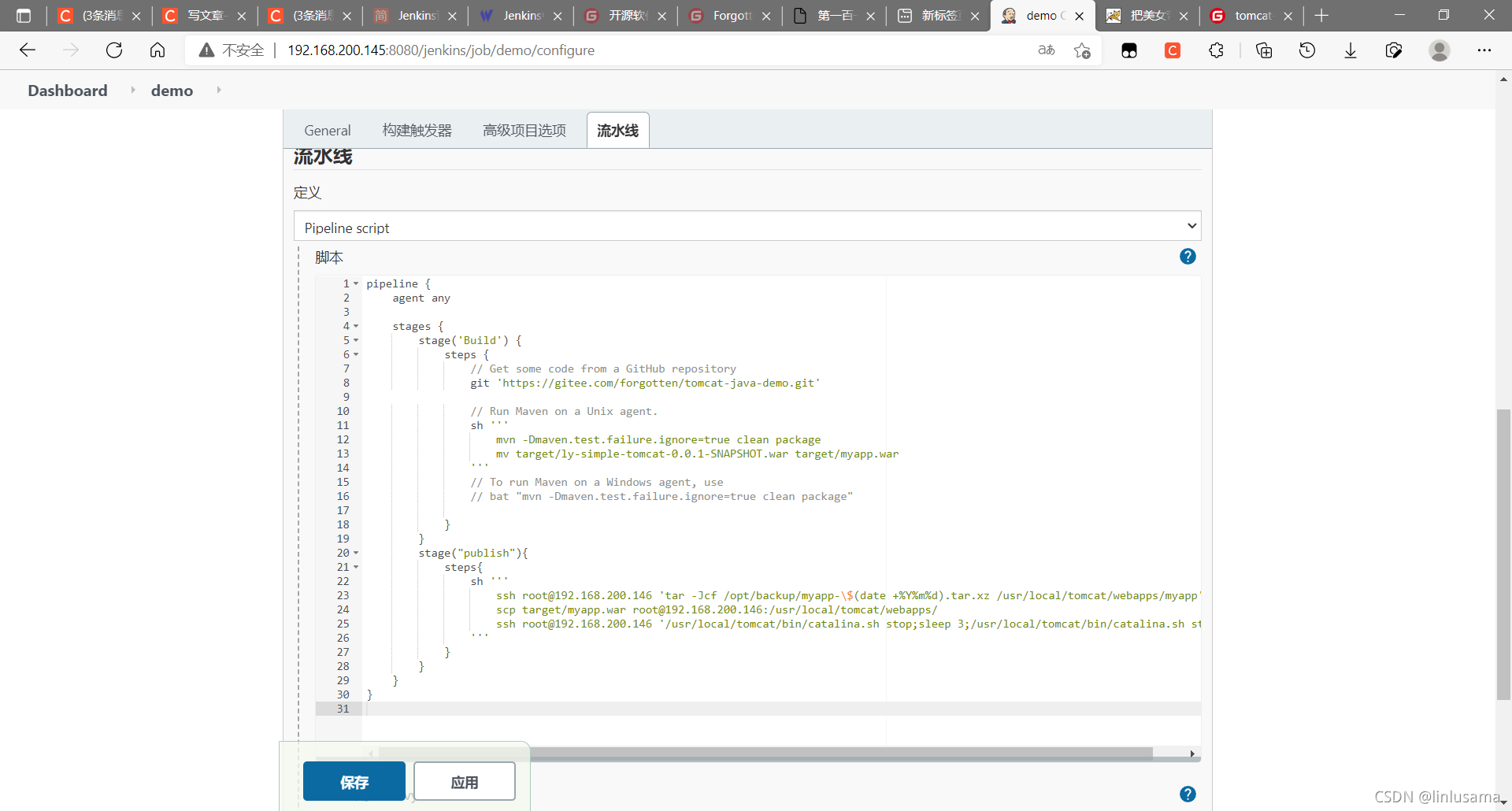
Task: Reload the page with the refresh icon
Action: 114,50
